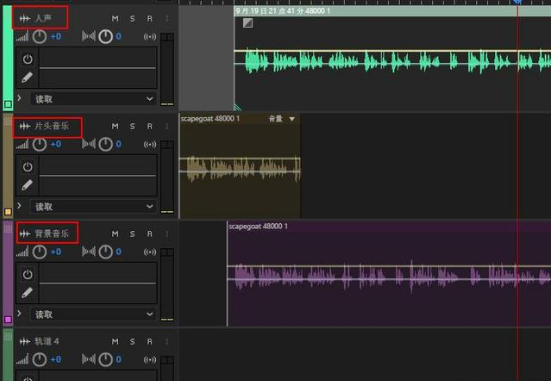Screen dimensions: 551x381
Task: Open 读取 automation dropdown on 人声 track
Action: pos(94,99)
